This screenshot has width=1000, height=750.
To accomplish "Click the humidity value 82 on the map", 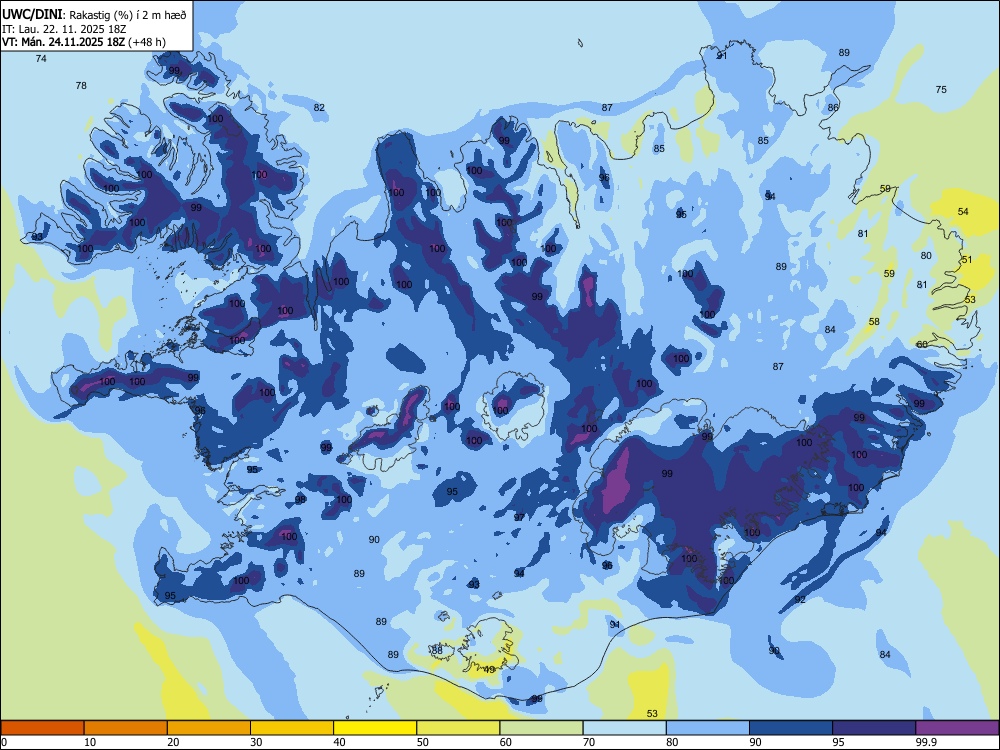I will [319, 108].
